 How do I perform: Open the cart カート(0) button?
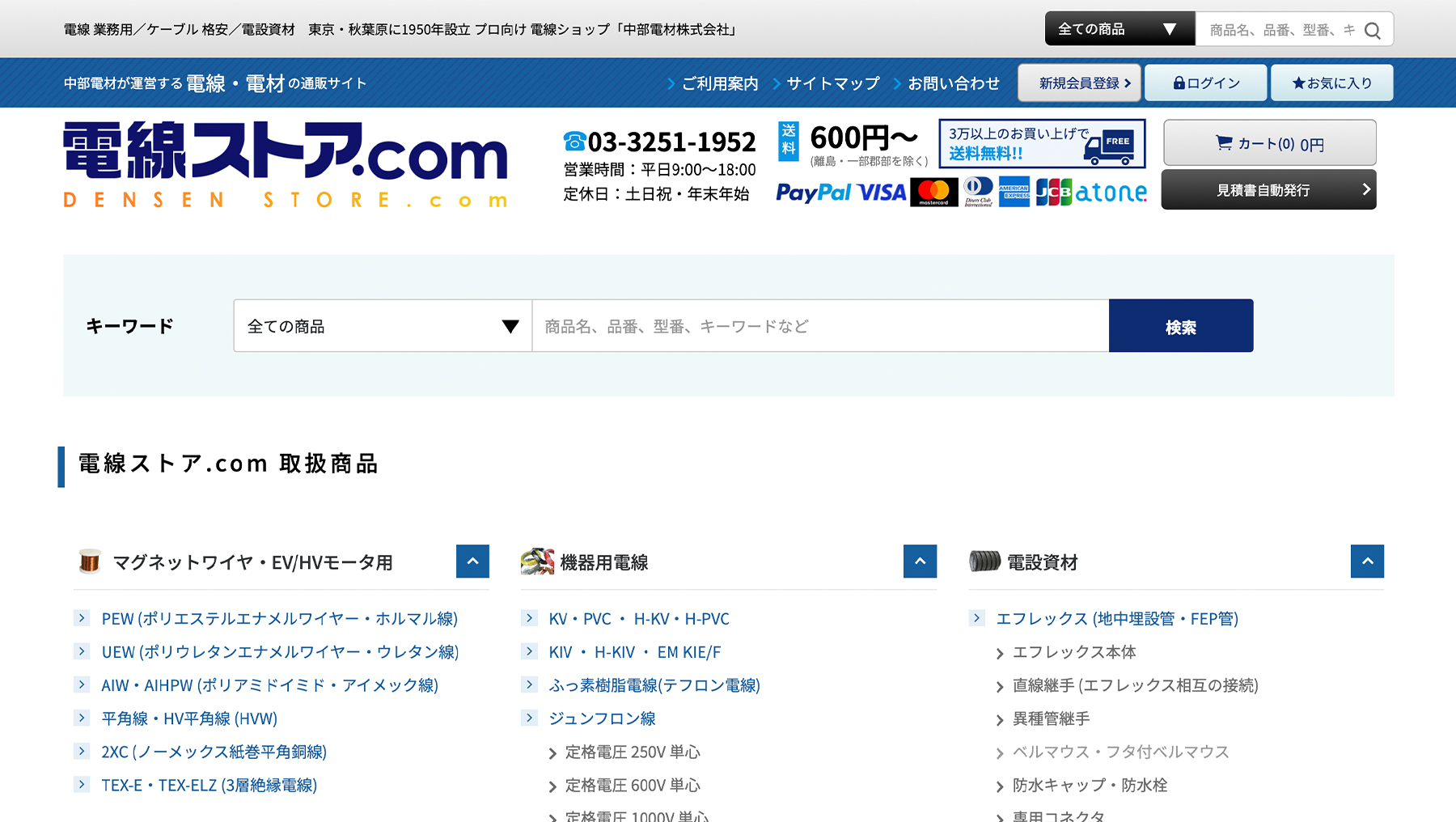(x=1269, y=143)
